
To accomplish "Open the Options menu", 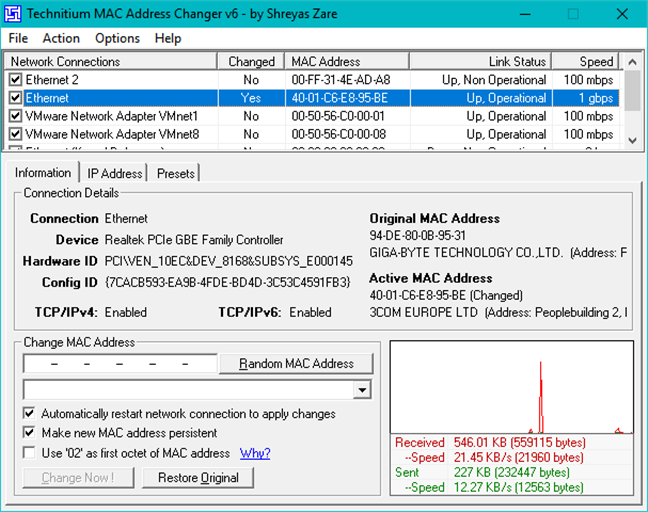I will (x=117, y=38).
